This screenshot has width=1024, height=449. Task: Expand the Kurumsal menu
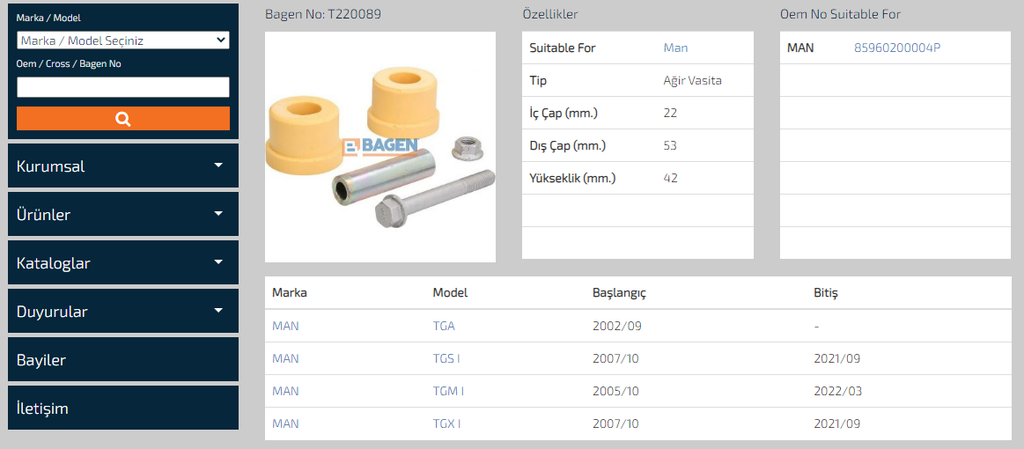click(x=123, y=166)
